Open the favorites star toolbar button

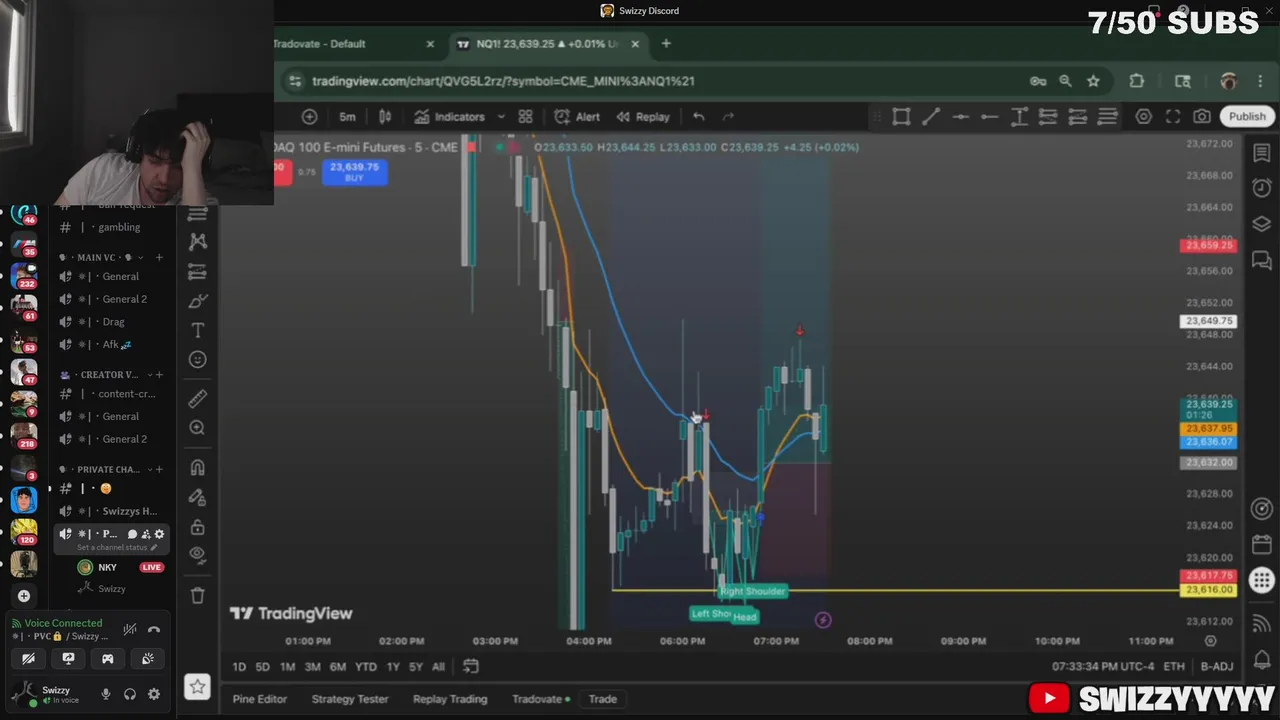[x=197, y=686]
